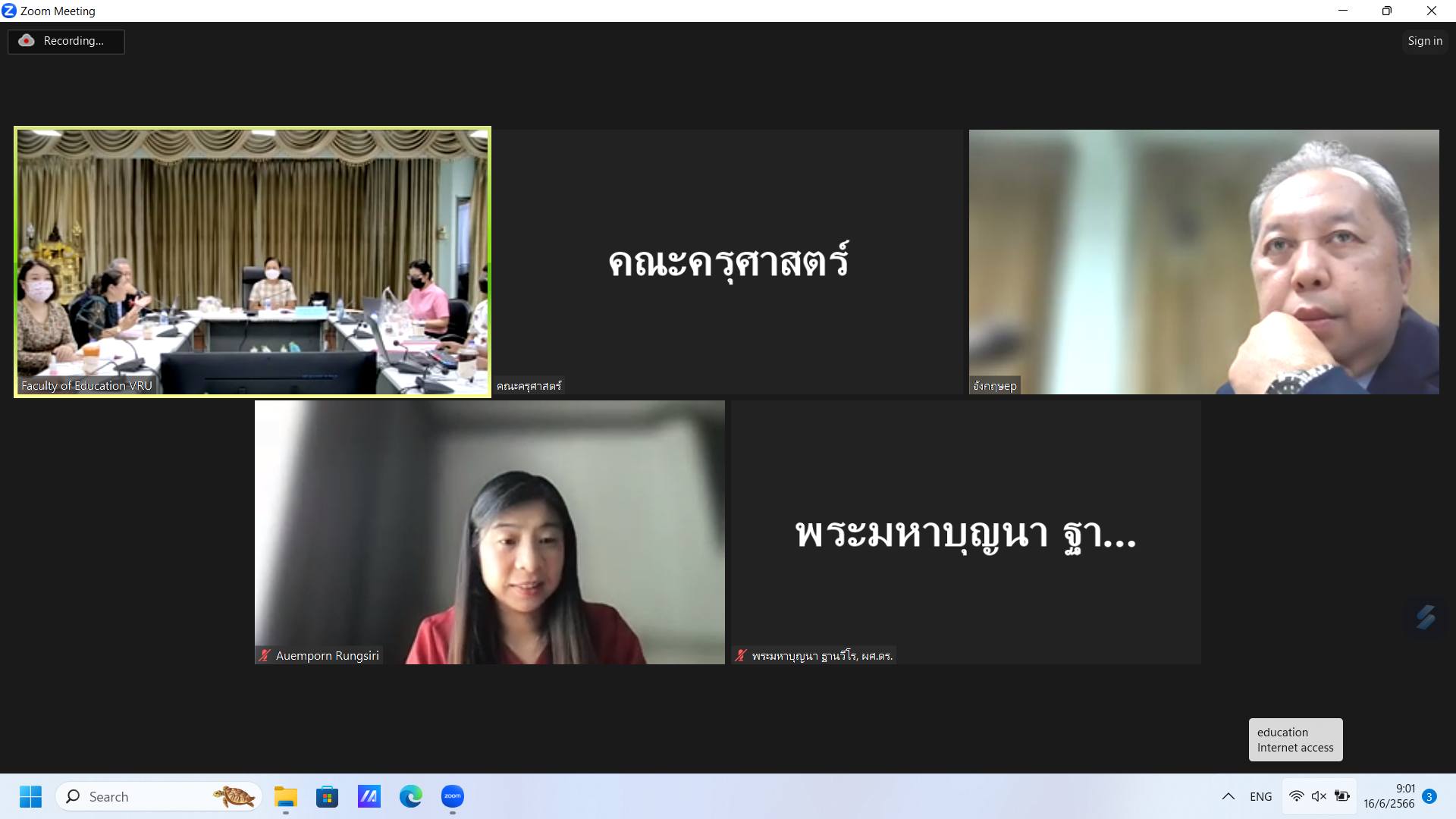Open File Explorer from taskbar
1456x819 pixels.
click(286, 796)
